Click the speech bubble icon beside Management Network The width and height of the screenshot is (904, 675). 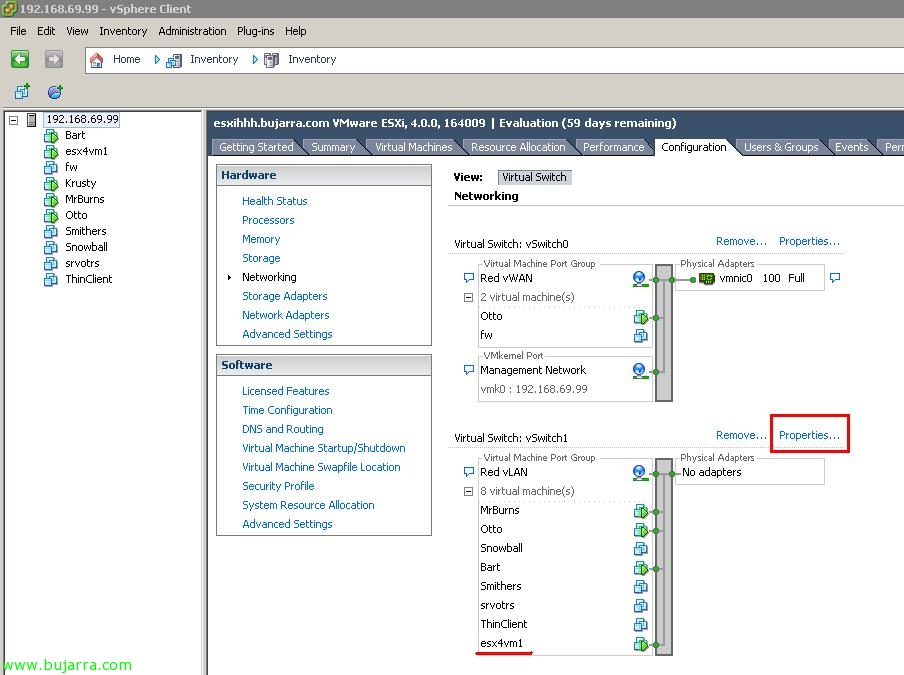469,369
